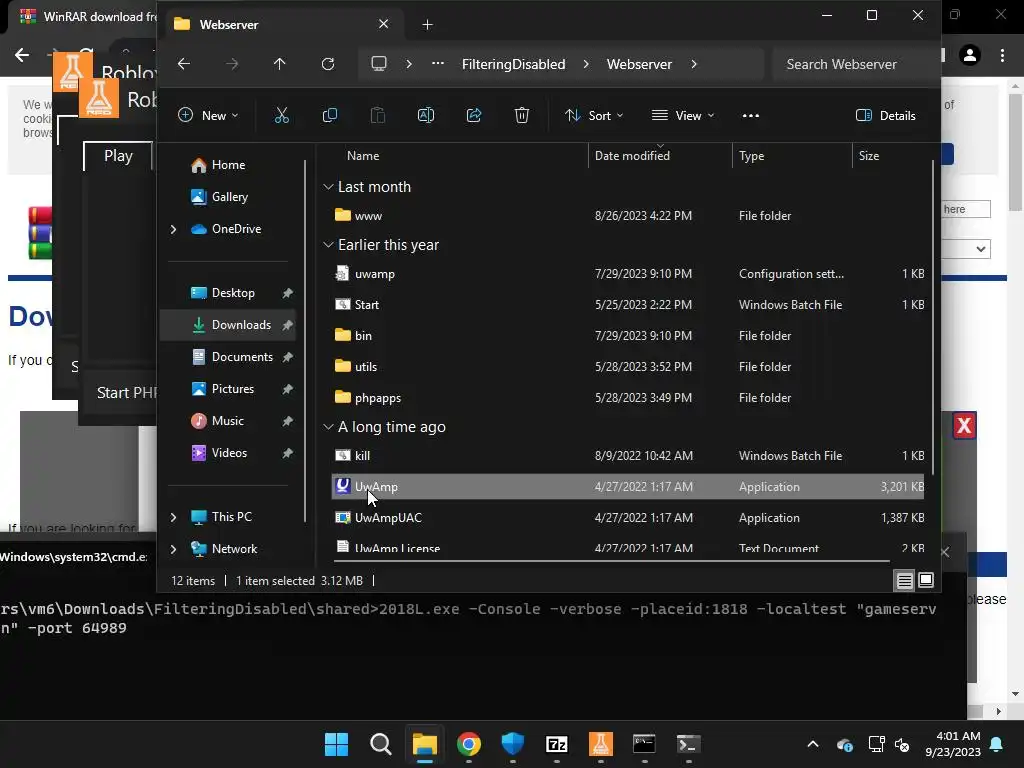Screen dimensions: 1024x768
Task: Expand OneDrive in navigation pane
Action: click(x=173, y=229)
